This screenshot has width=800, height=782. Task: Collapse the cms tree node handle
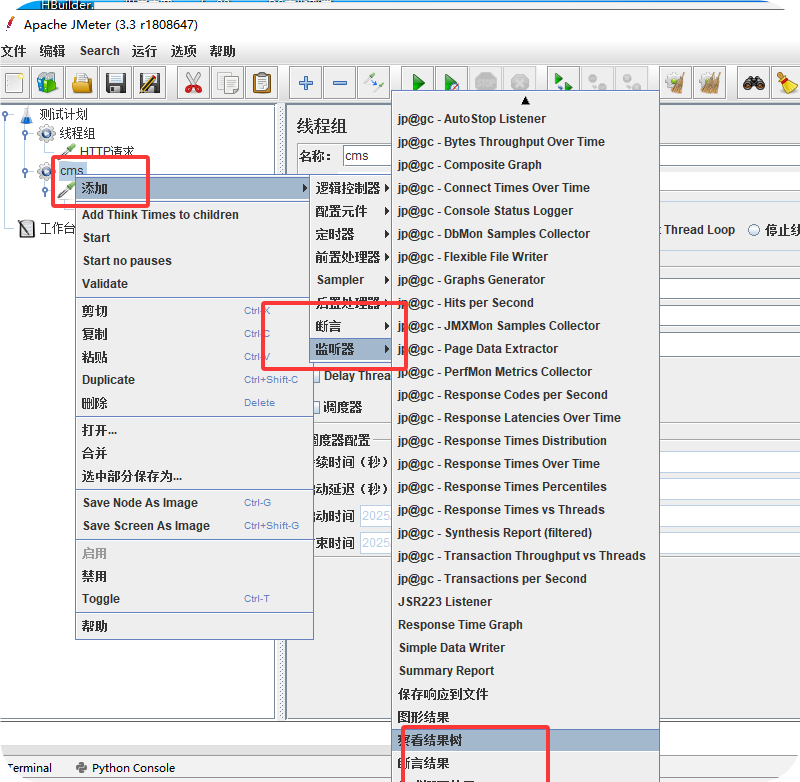(x=24, y=171)
